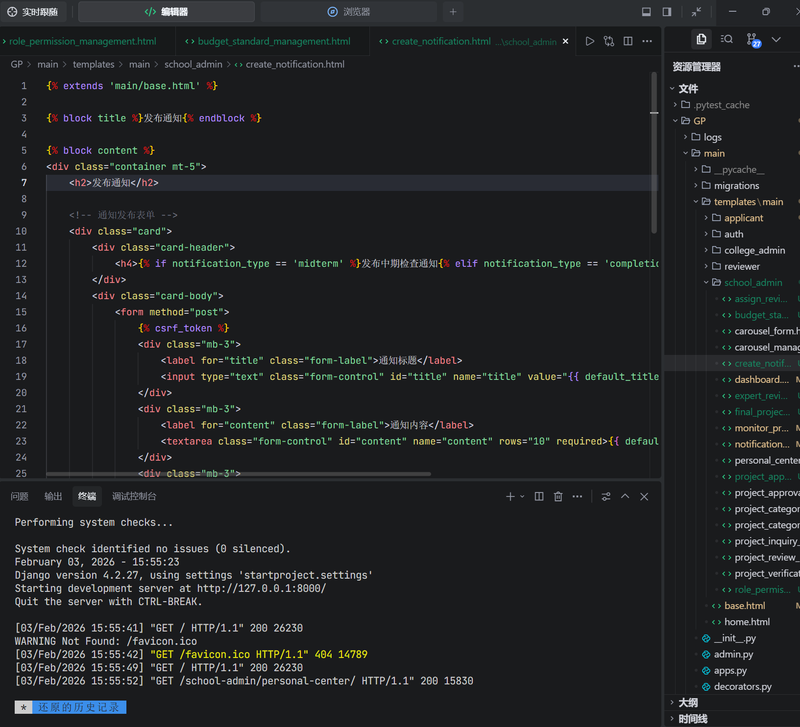The height and width of the screenshot is (727, 800).
Task: Open the search panel icon in sidebar
Action: [727, 39]
